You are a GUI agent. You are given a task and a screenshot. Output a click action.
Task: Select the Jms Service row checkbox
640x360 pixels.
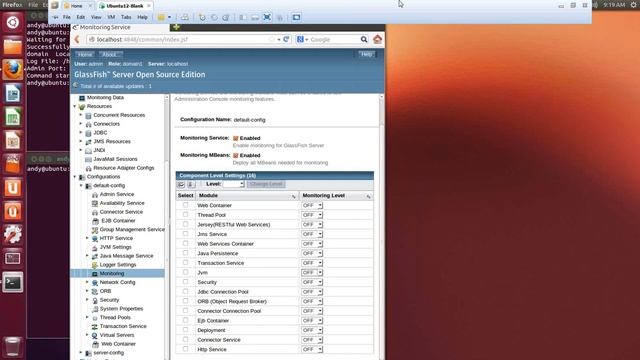coord(185,234)
